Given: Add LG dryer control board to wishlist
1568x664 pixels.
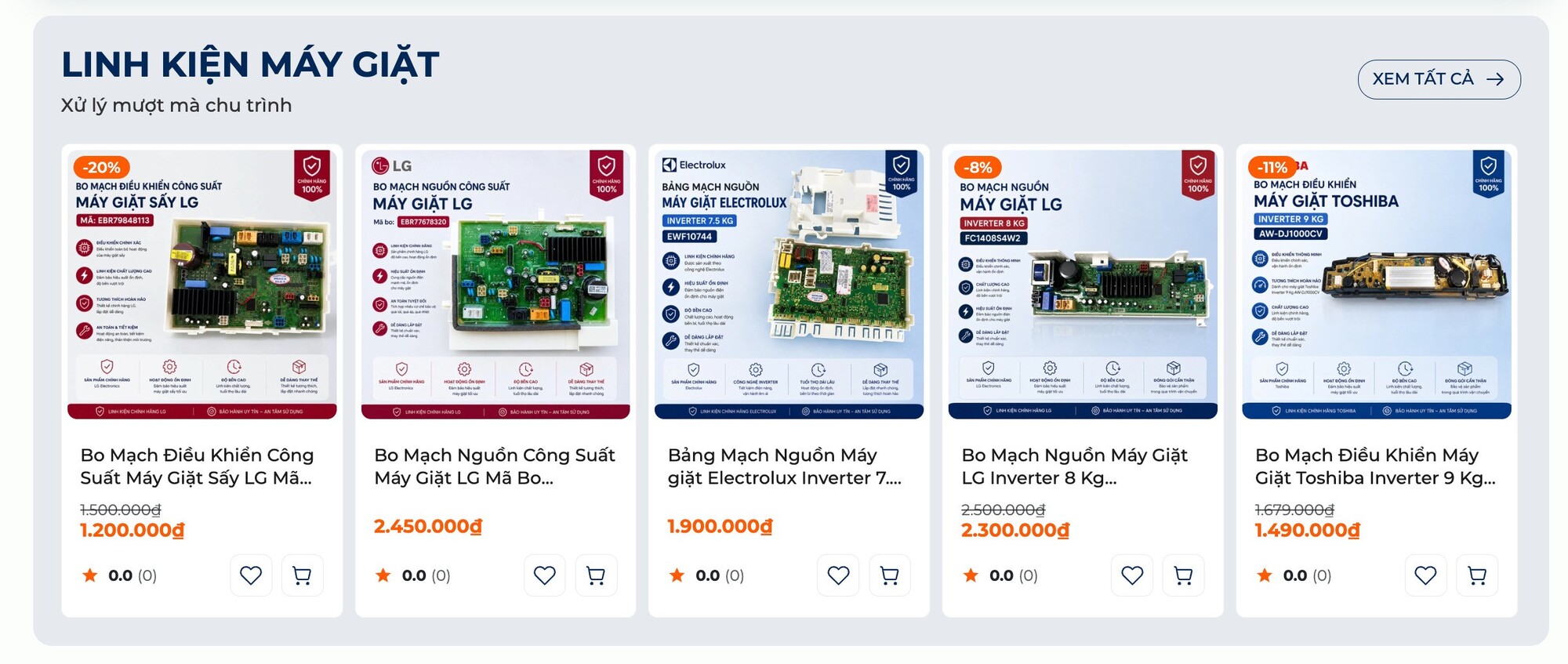Looking at the screenshot, I should (251, 575).
